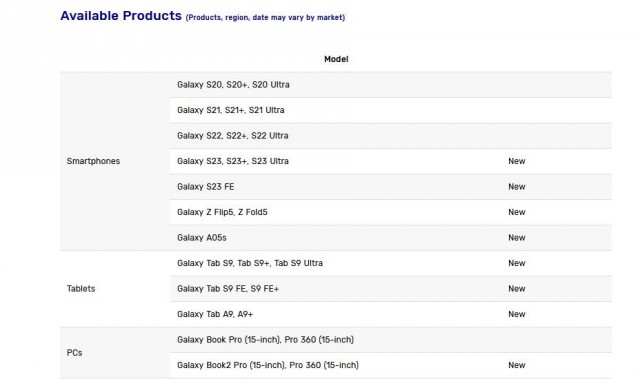Click the Galaxy Tab S9 FE, S9 FE+ entry
640x386 pixels.
click(x=228, y=289)
